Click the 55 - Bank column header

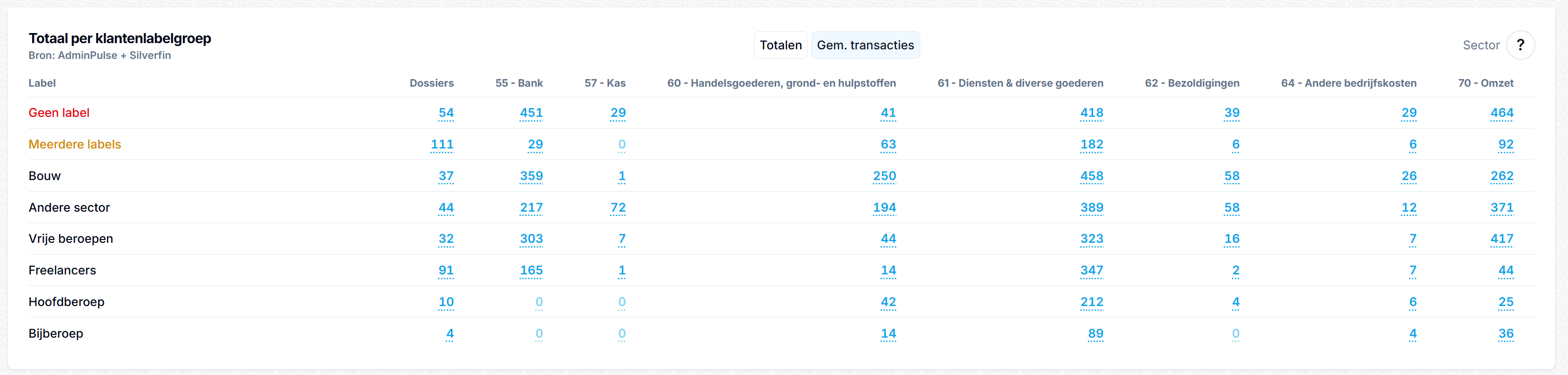(x=519, y=83)
